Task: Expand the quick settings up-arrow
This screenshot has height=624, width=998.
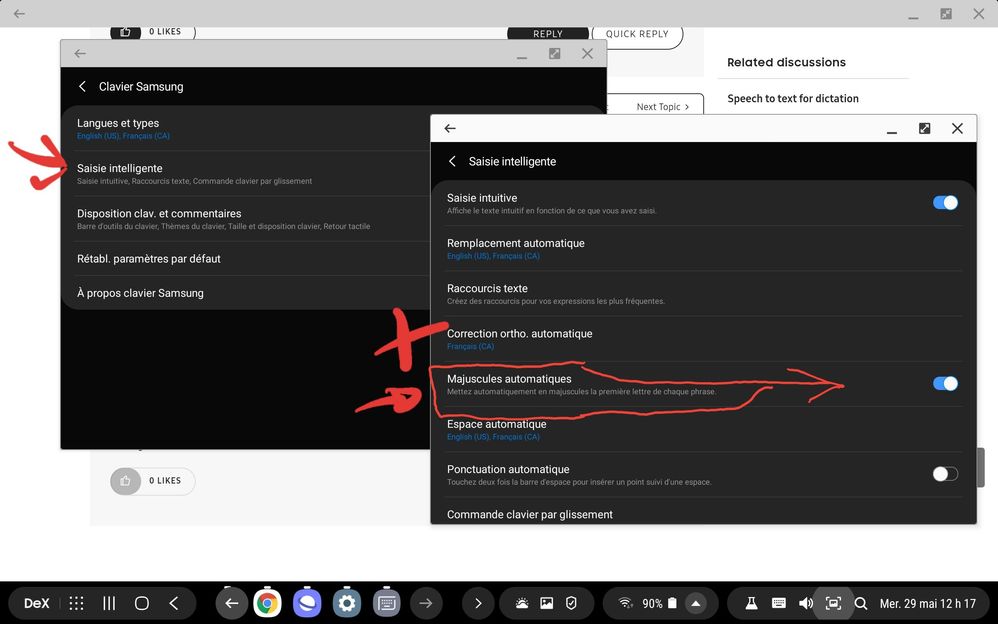Action: (696, 603)
